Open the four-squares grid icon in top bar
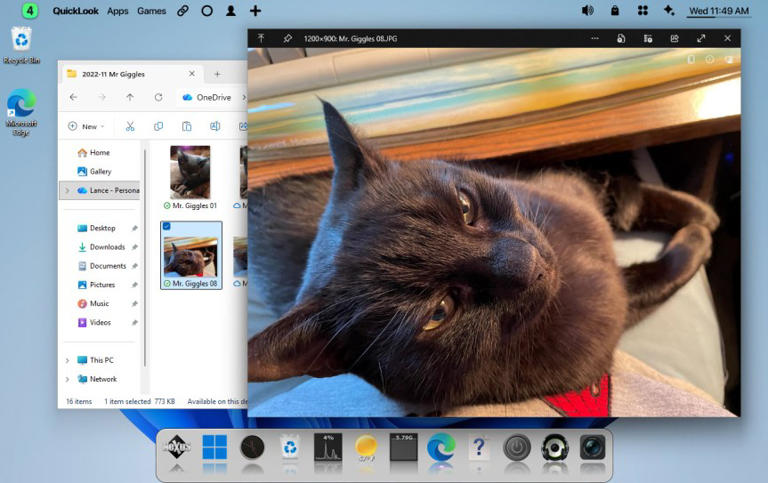Screen dimensions: 768x483 coord(643,10)
